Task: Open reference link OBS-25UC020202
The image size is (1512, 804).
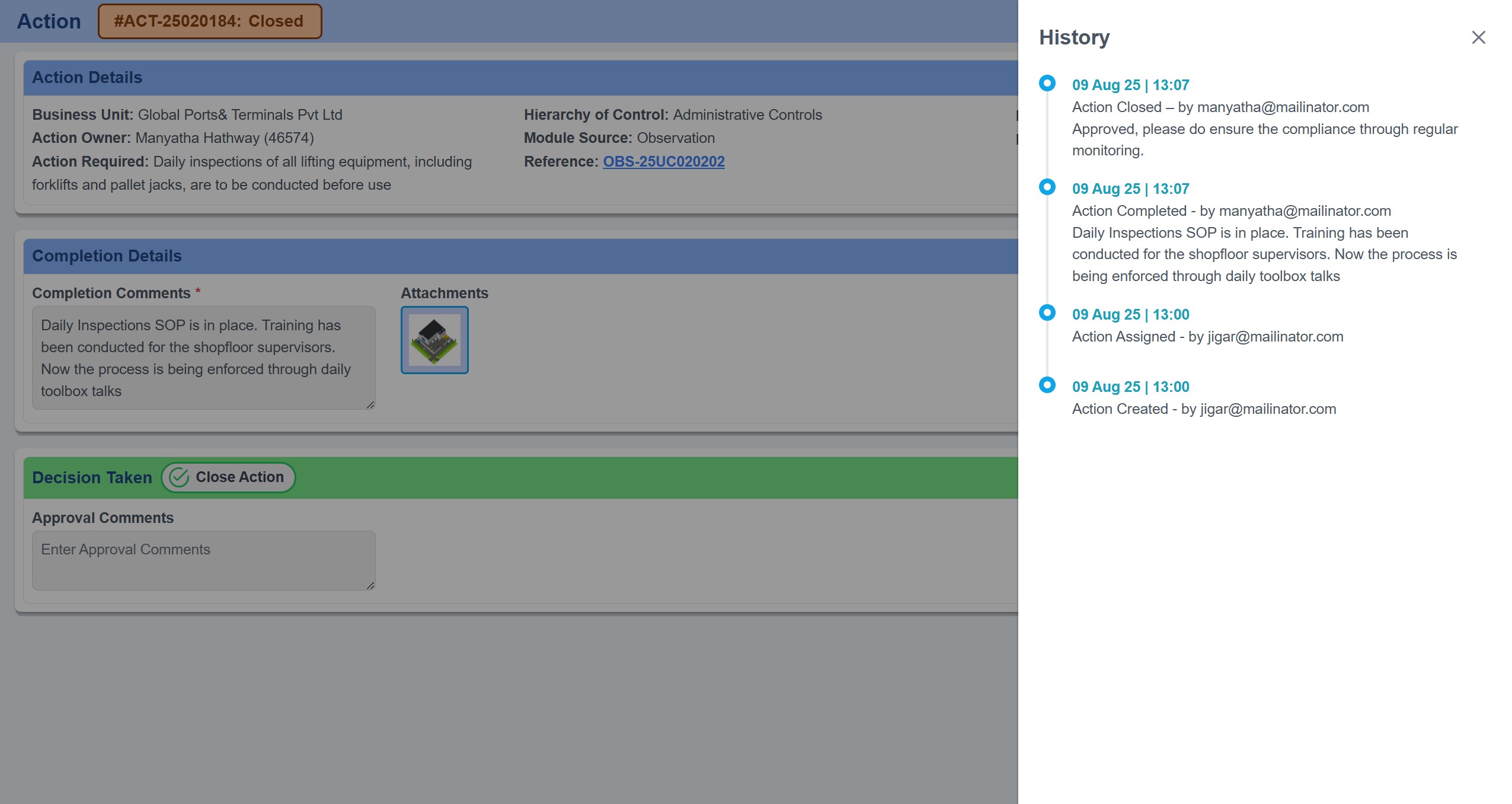Action: point(663,161)
